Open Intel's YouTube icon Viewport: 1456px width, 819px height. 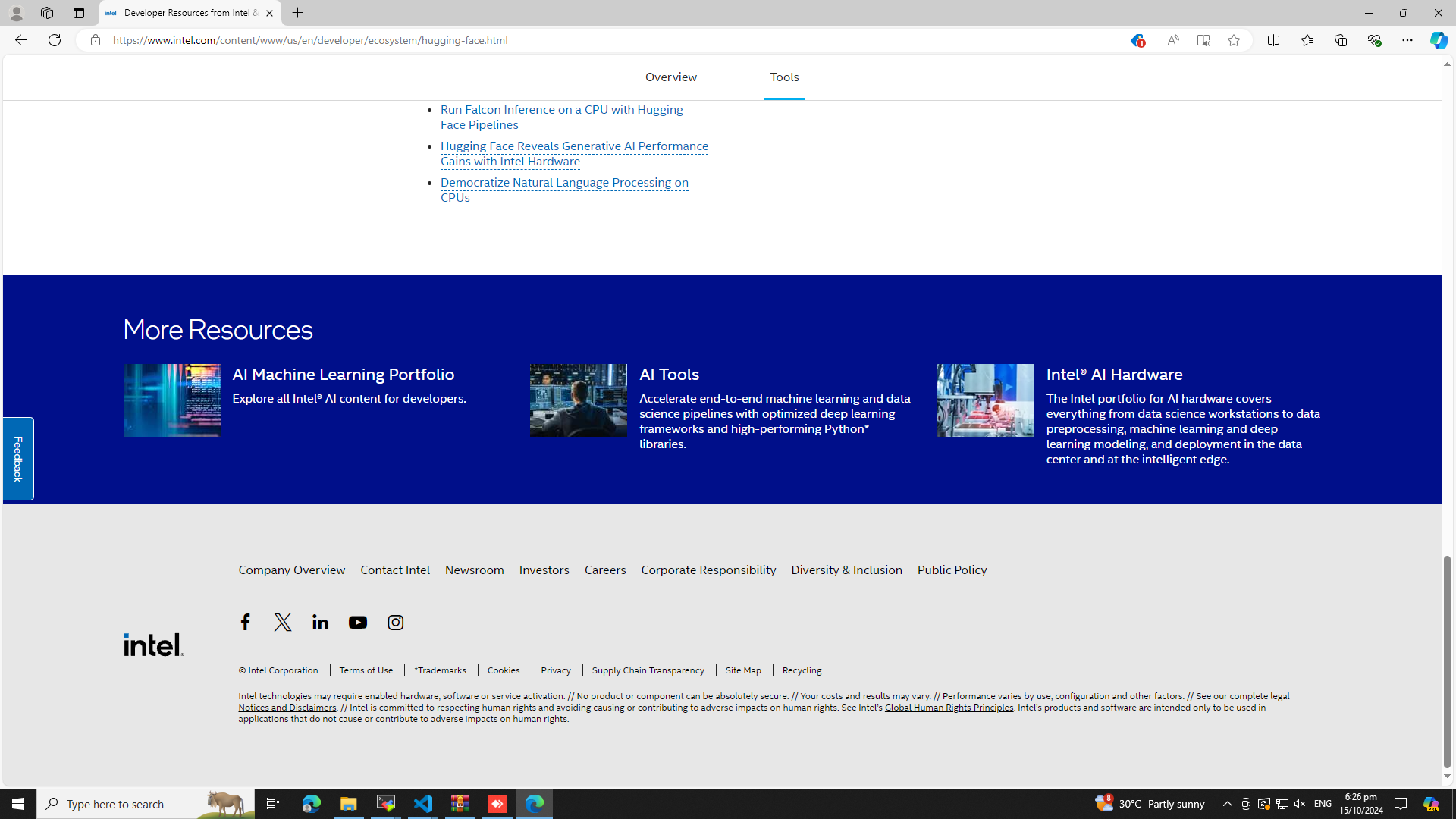pos(358,622)
